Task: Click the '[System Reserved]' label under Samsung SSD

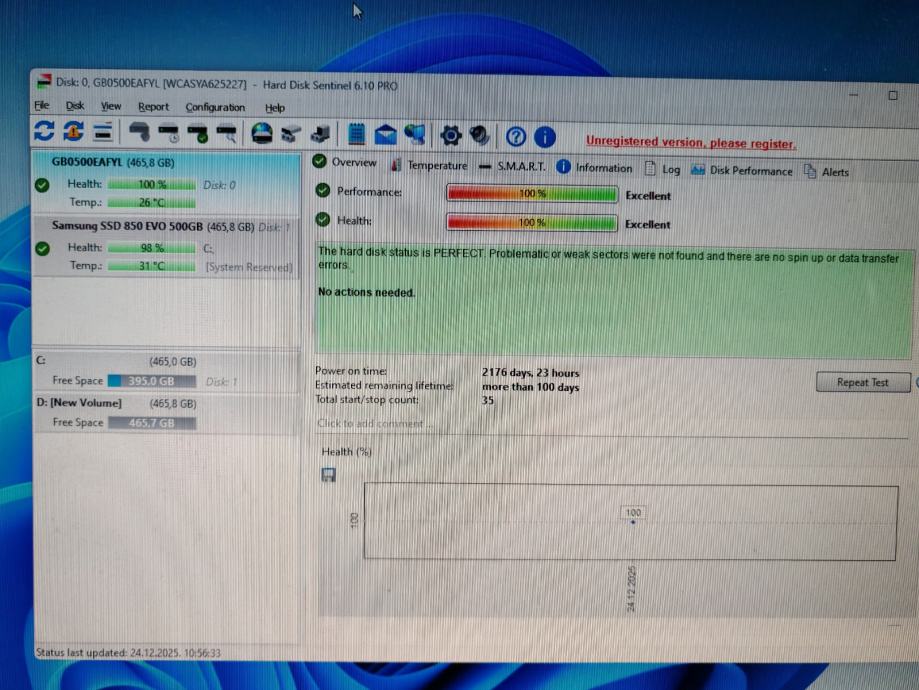Action: (249, 267)
